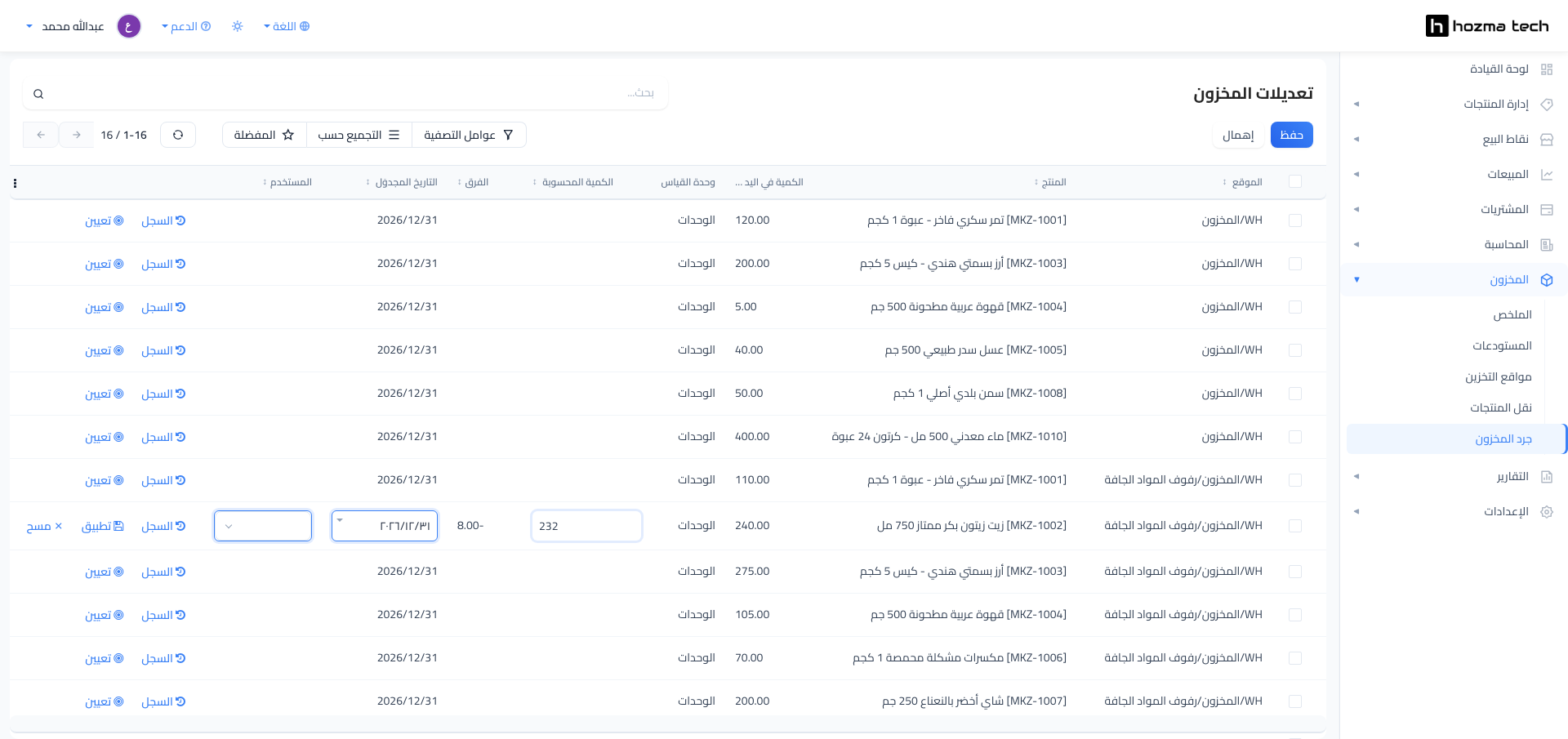Click settings gear icon in sidebar
The height and width of the screenshot is (739, 1568).
pyautogui.click(x=1546, y=512)
